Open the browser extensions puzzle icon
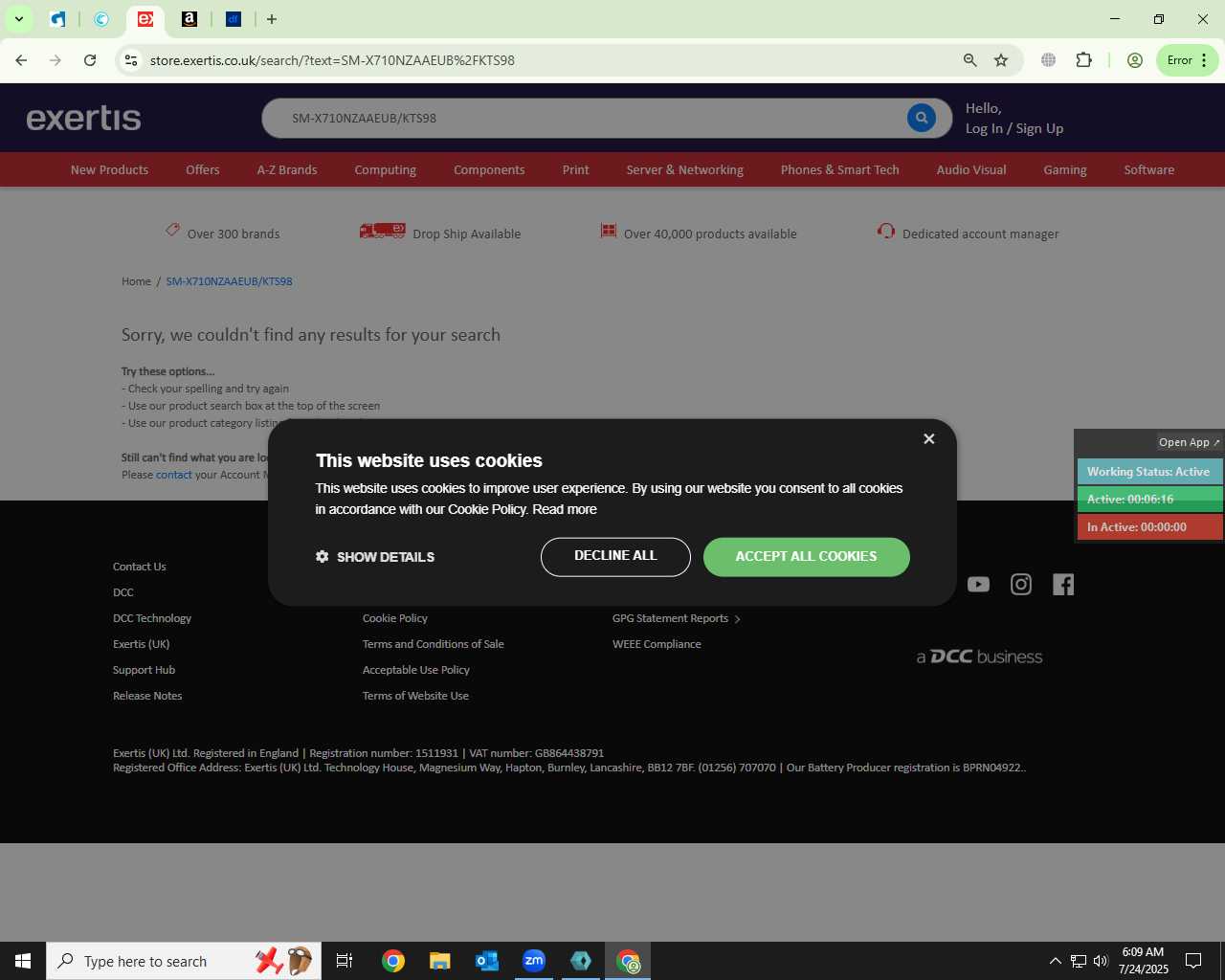1225x980 pixels. click(x=1083, y=60)
